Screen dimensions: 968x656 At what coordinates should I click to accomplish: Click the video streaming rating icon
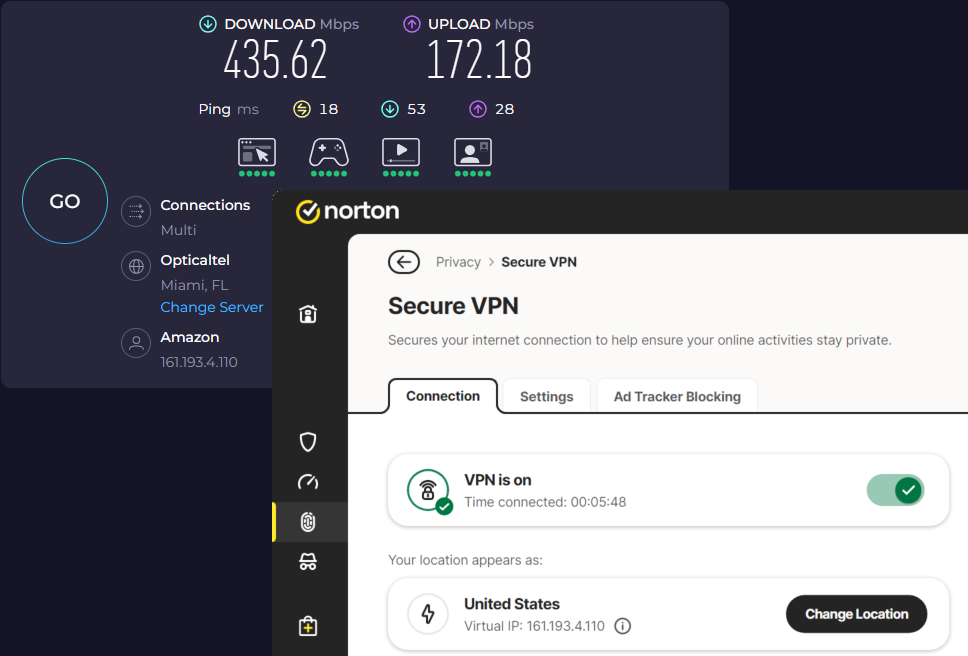(x=401, y=152)
